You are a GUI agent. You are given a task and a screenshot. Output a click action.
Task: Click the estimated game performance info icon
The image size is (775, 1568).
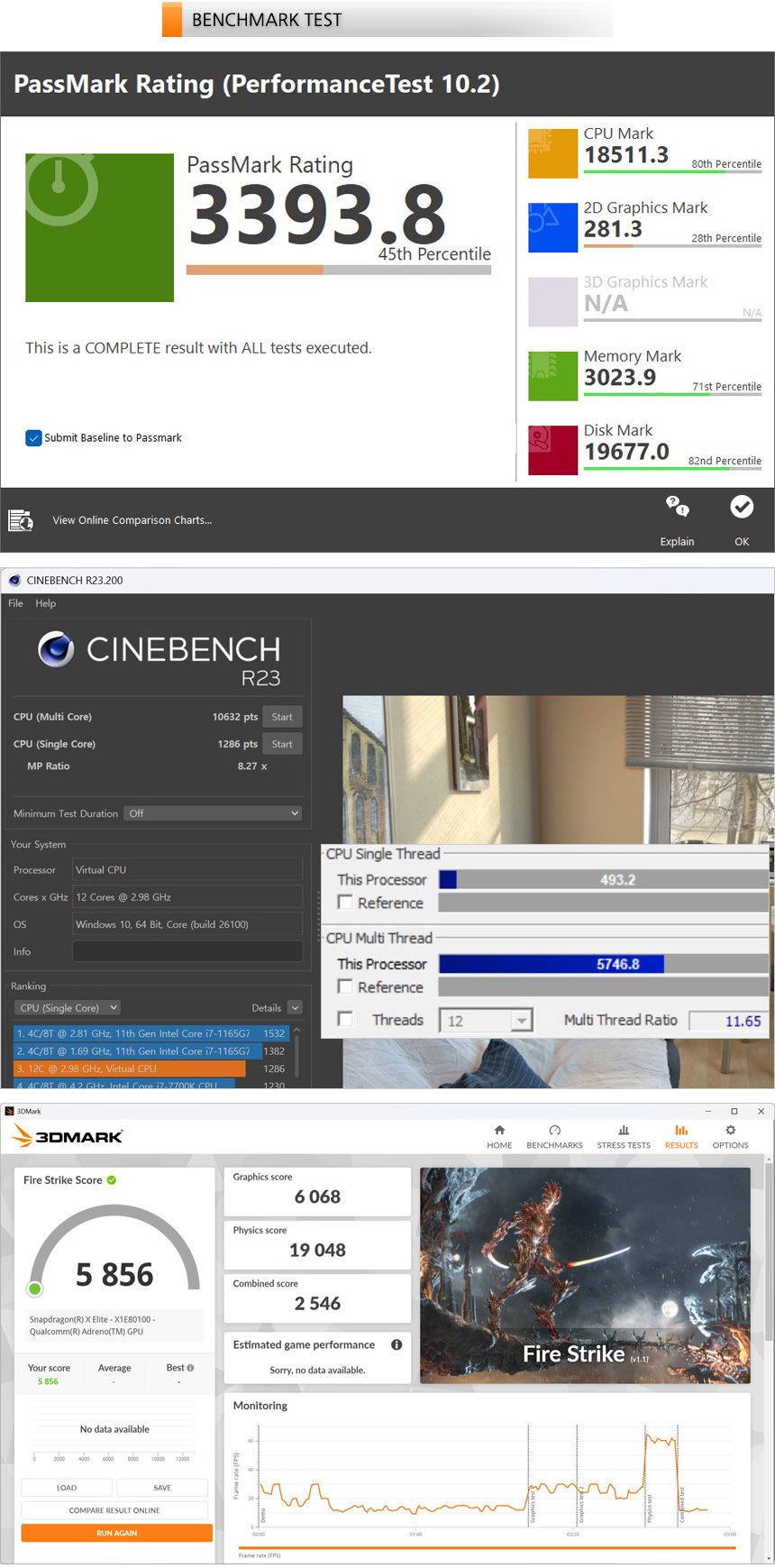point(397,1344)
